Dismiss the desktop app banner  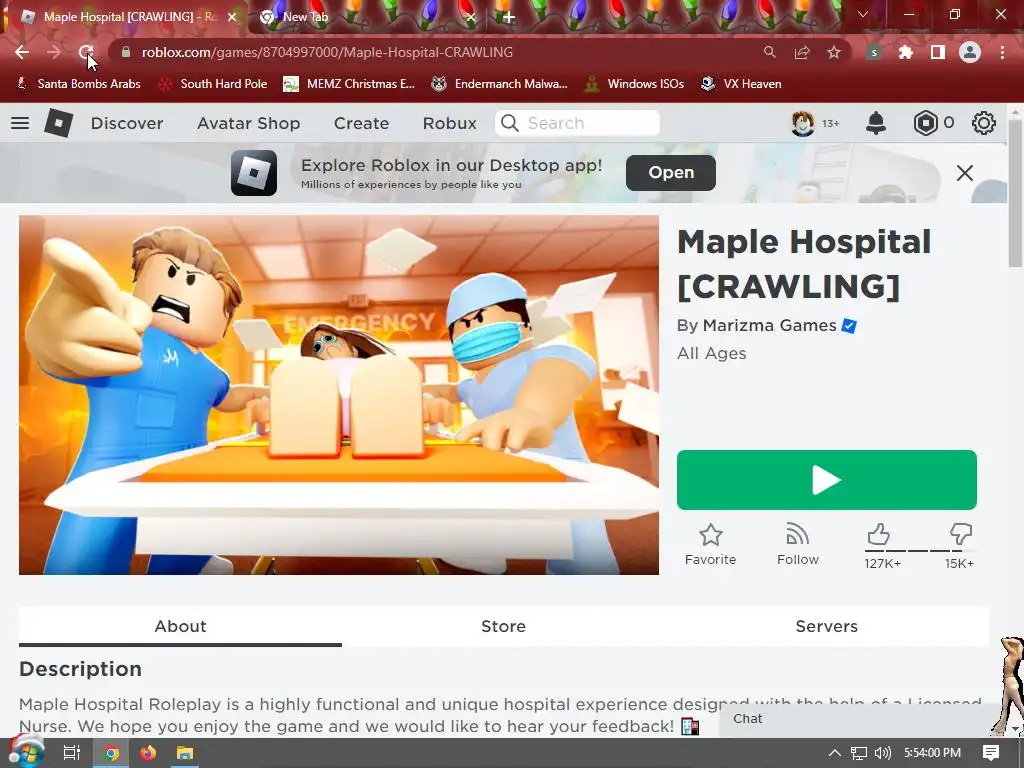965,173
